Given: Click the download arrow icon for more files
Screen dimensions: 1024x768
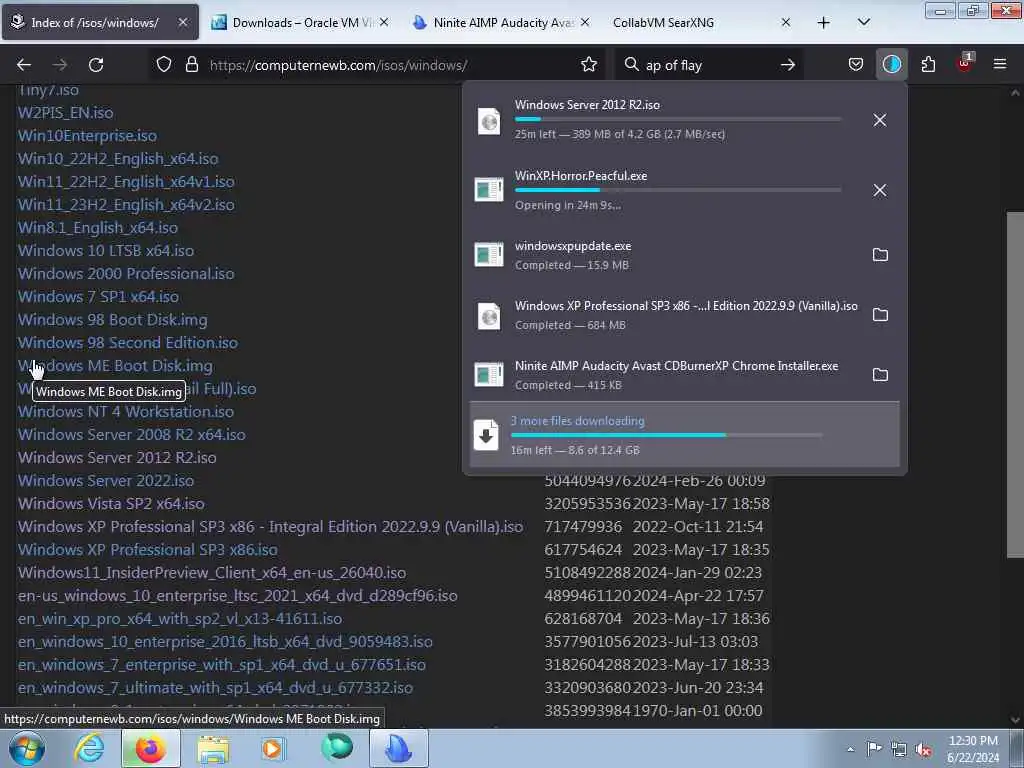Looking at the screenshot, I should (x=487, y=435).
